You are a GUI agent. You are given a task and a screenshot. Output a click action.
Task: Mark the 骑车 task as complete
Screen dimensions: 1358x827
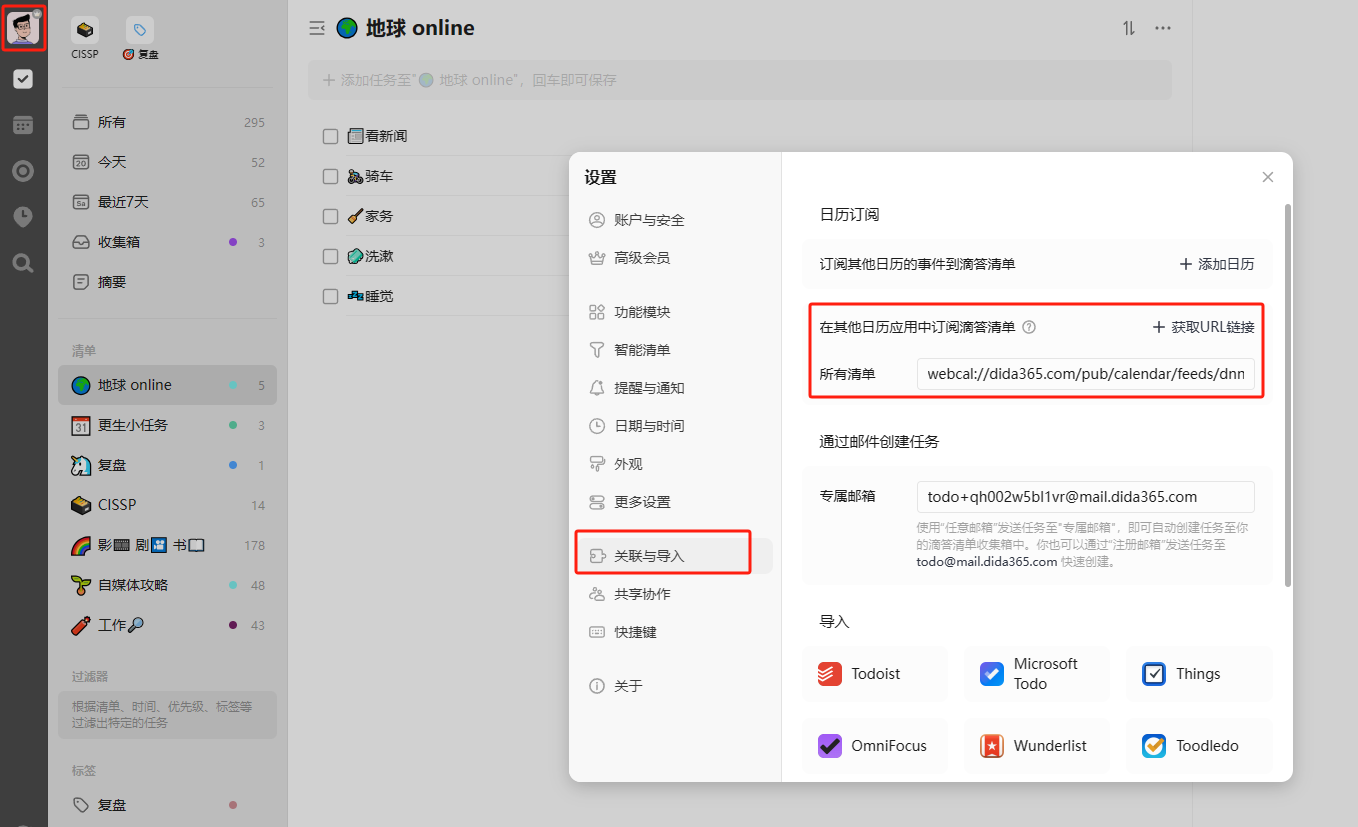pyautogui.click(x=330, y=177)
